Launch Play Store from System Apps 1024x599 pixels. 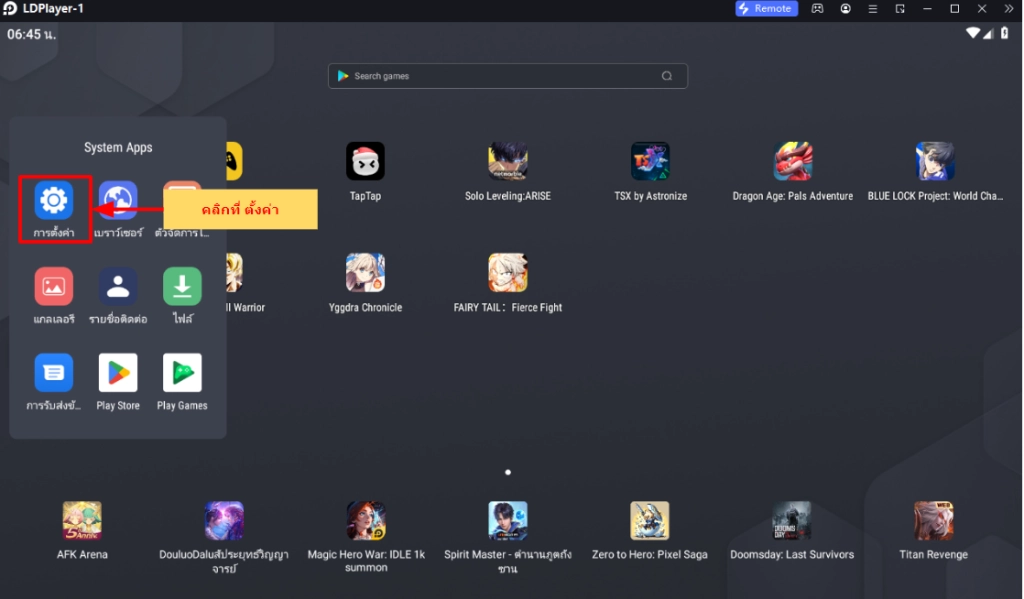click(118, 373)
